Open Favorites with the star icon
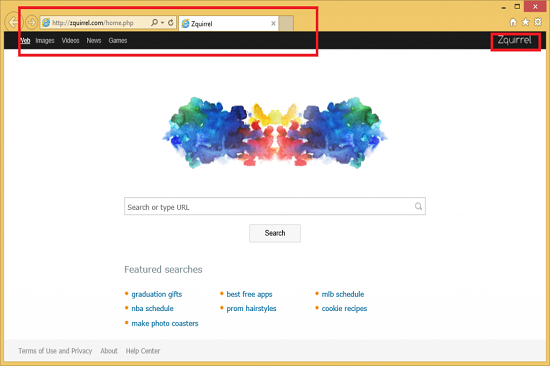 (525, 22)
